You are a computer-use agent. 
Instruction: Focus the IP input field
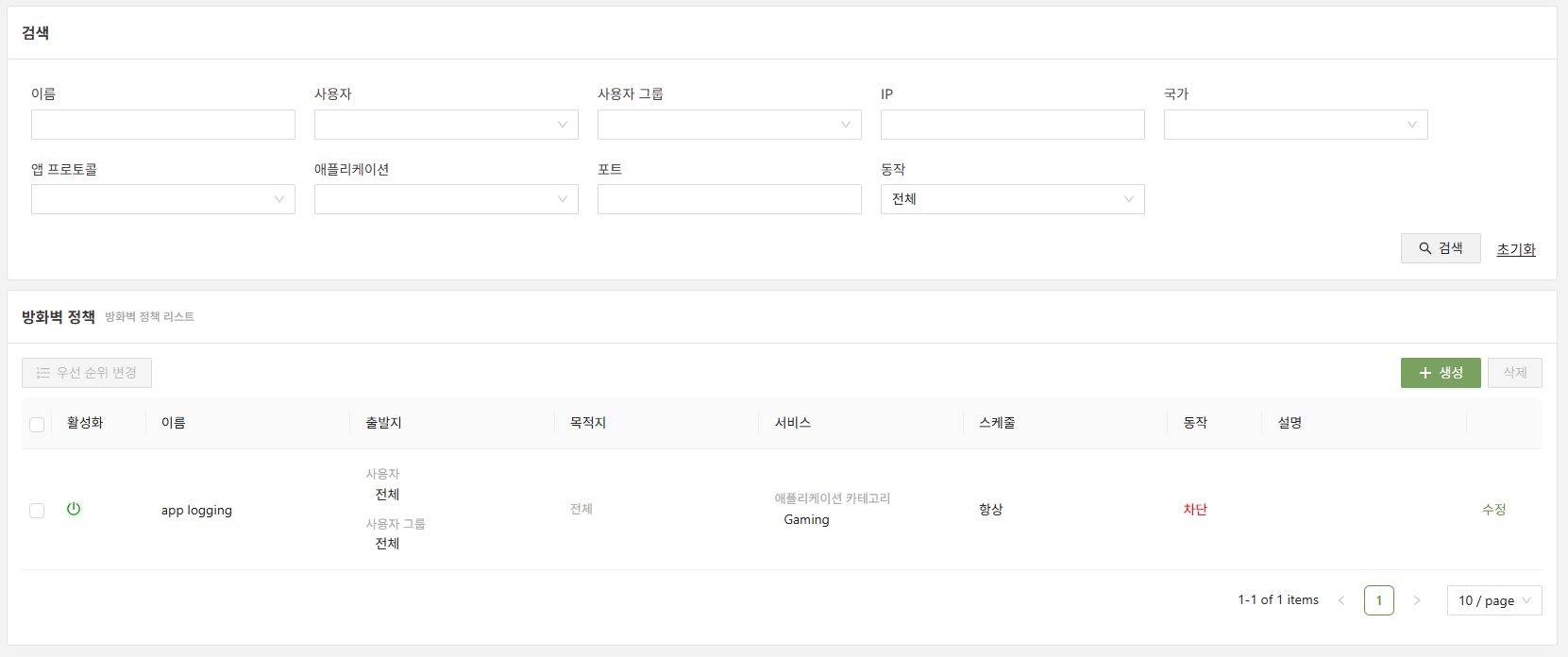coord(1012,125)
